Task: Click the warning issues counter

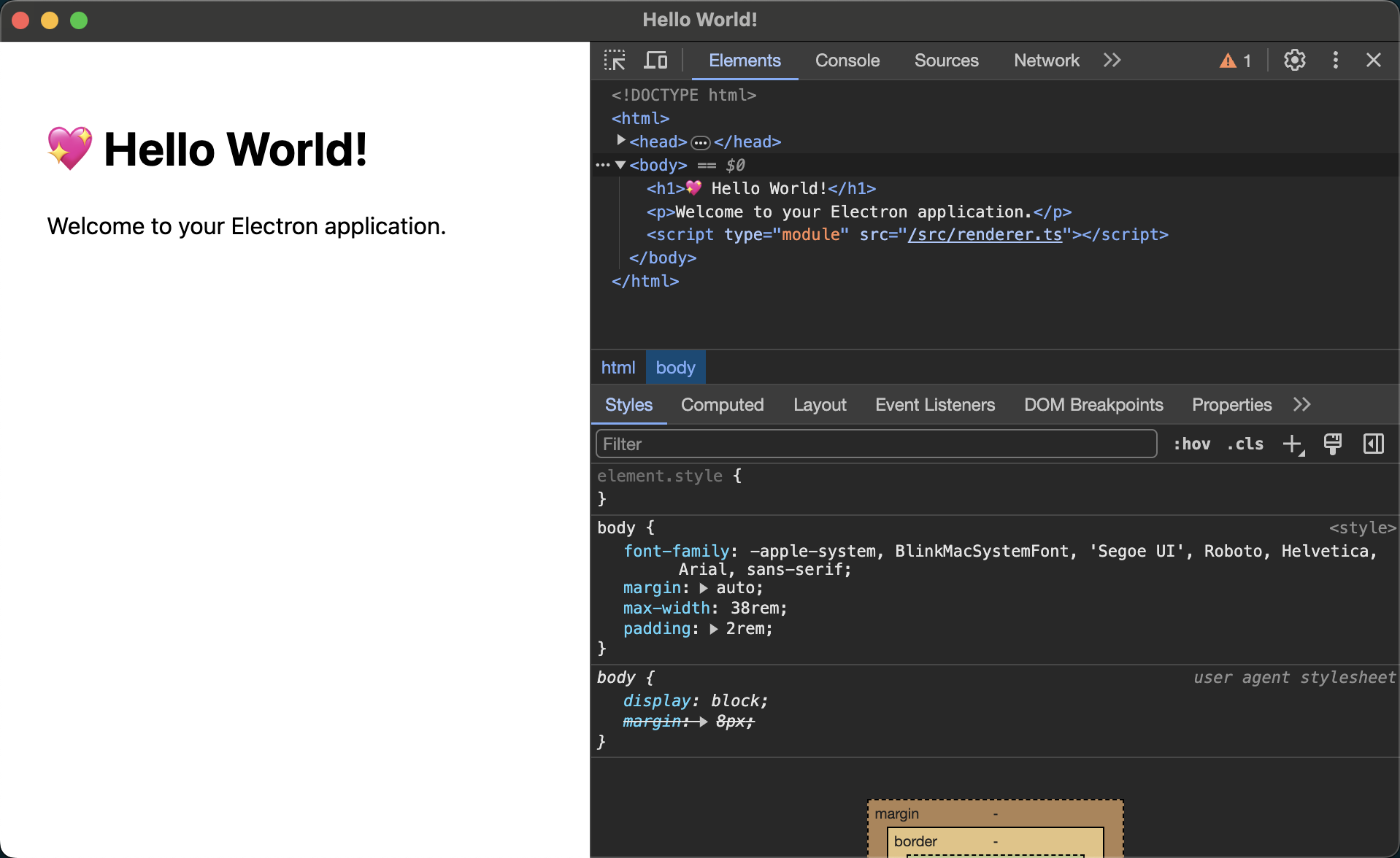Action: click(1236, 61)
